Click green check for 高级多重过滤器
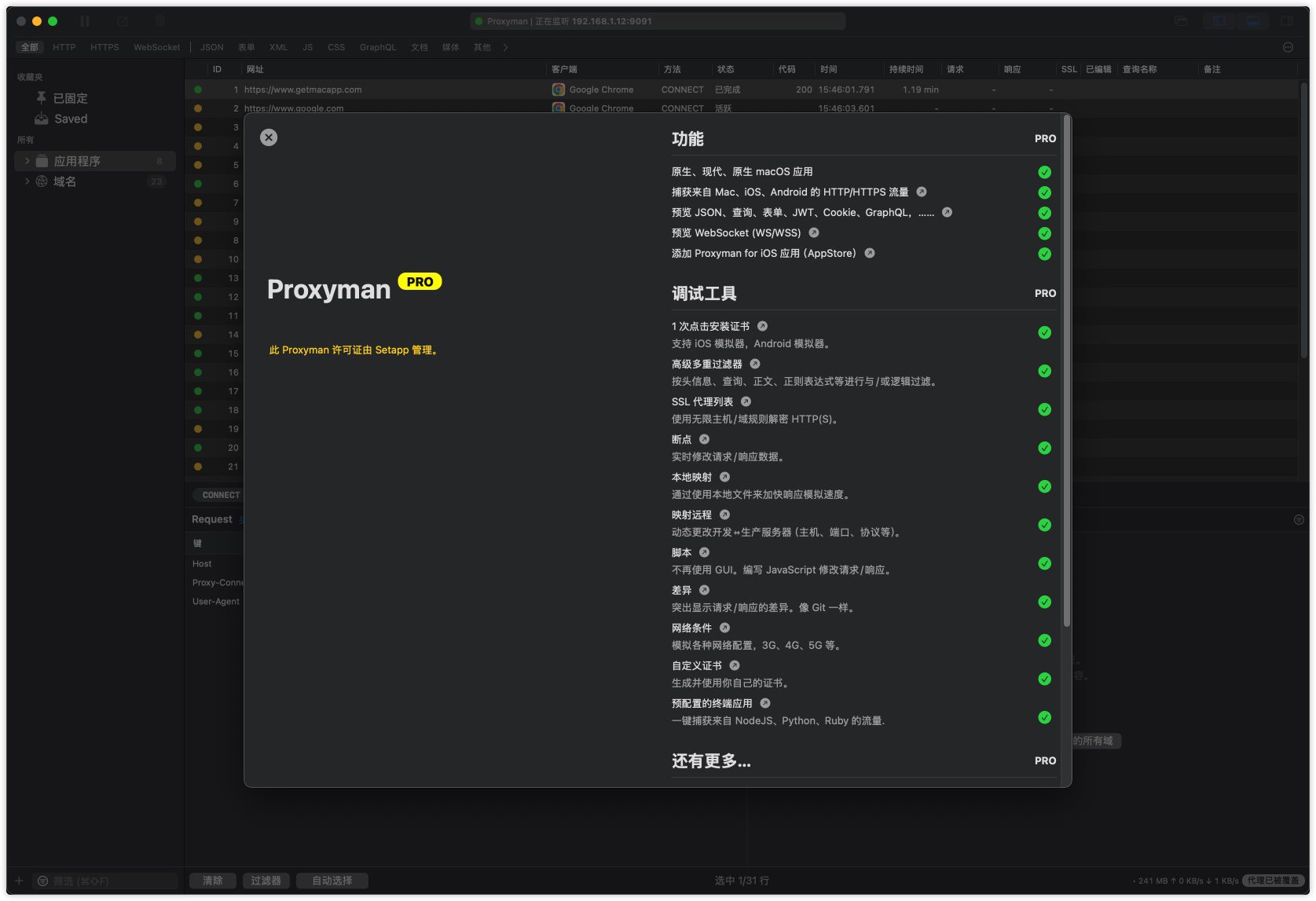This screenshot has width=1316, height=901. [x=1044, y=371]
